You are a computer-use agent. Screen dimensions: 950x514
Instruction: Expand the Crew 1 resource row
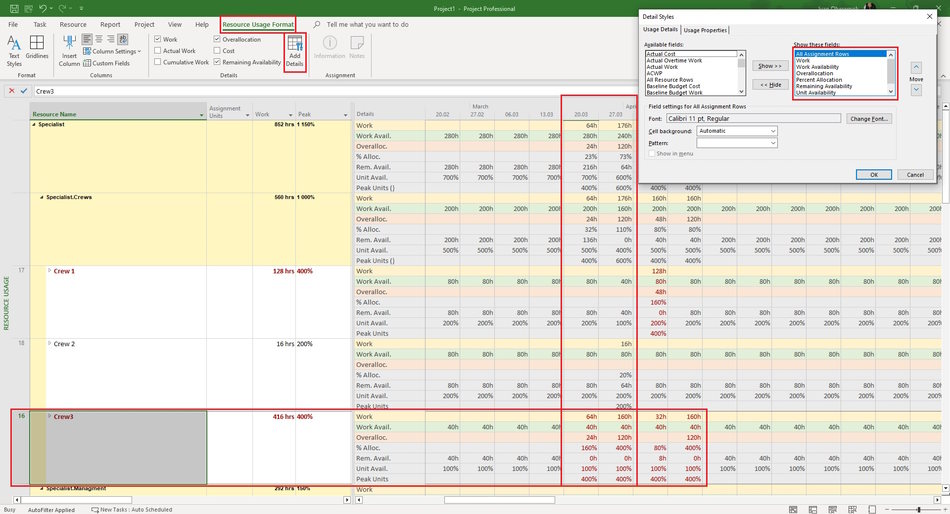pyautogui.click(x=50, y=270)
